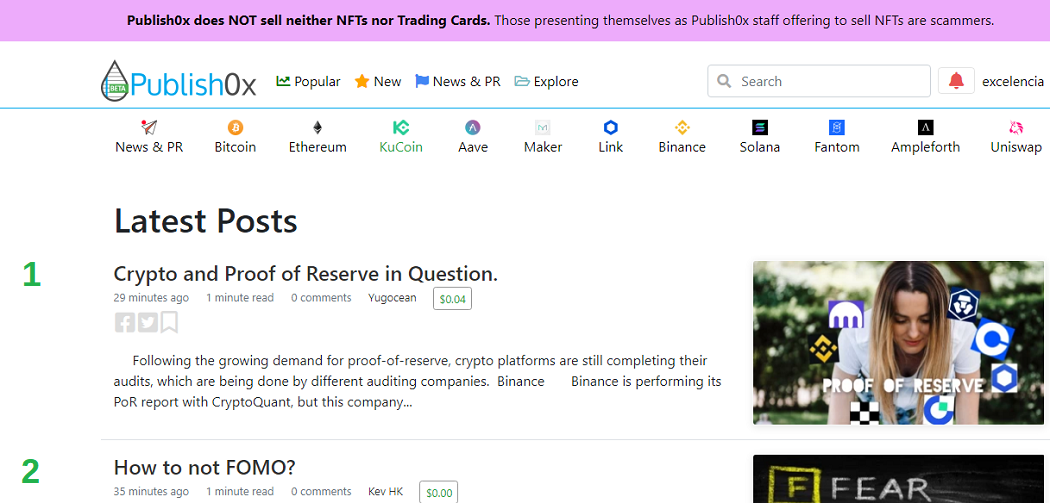Open '0 comments' on Proof of Reserve post

[x=321, y=297]
